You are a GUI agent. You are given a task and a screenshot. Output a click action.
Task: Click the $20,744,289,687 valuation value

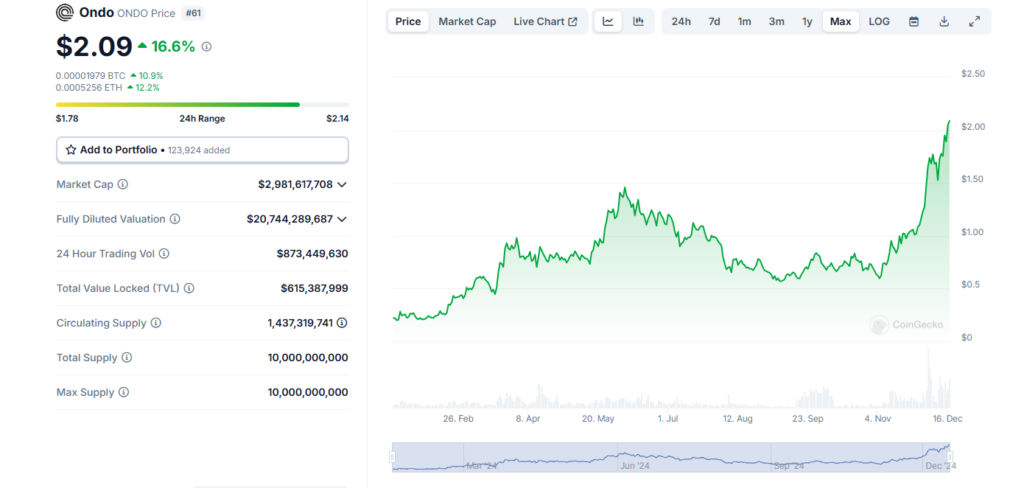pyautogui.click(x=290, y=219)
